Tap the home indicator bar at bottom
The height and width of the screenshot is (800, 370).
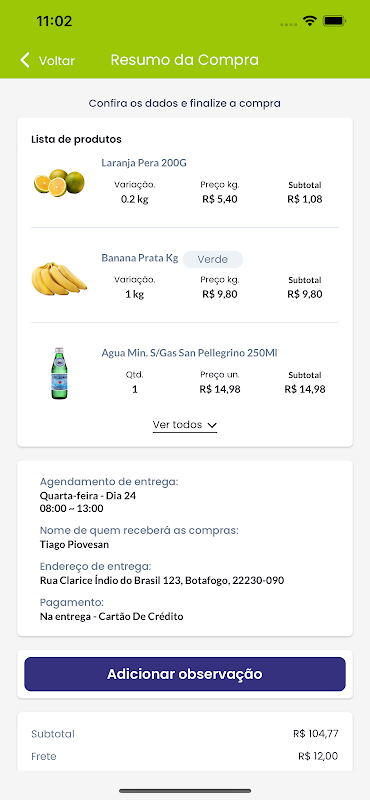click(185, 791)
